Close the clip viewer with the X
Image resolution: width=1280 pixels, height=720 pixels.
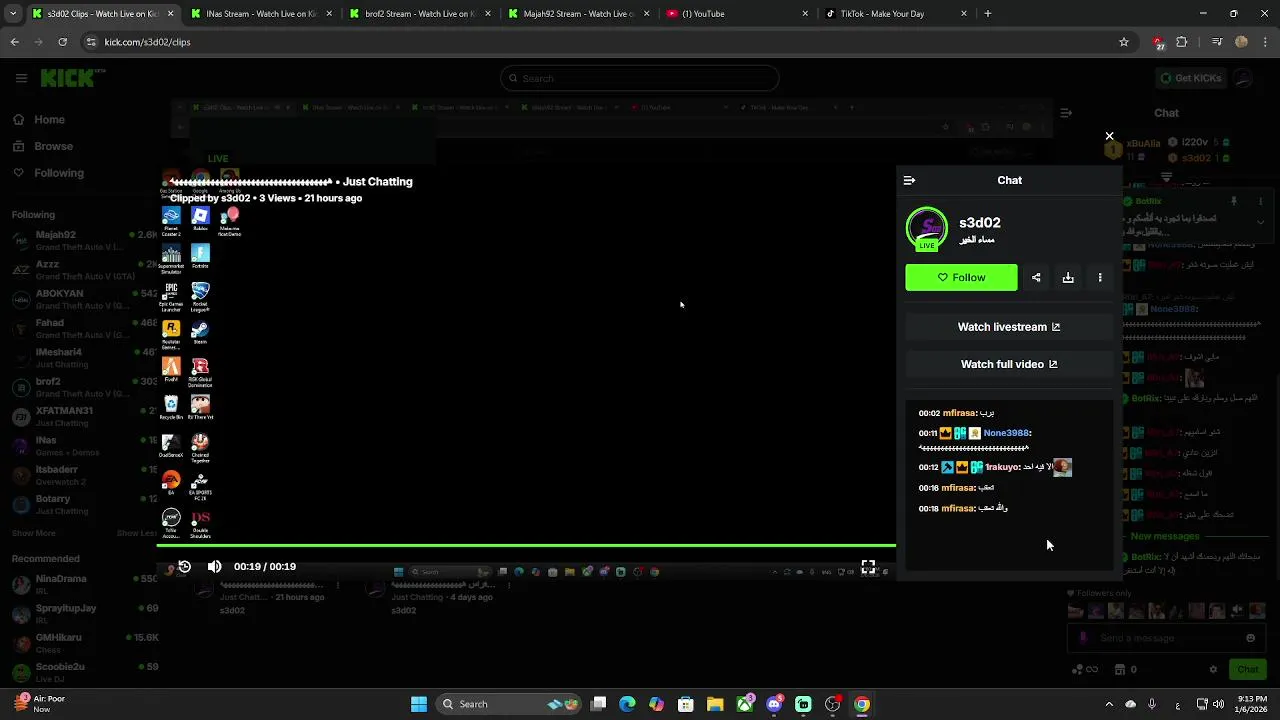point(1109,136)
